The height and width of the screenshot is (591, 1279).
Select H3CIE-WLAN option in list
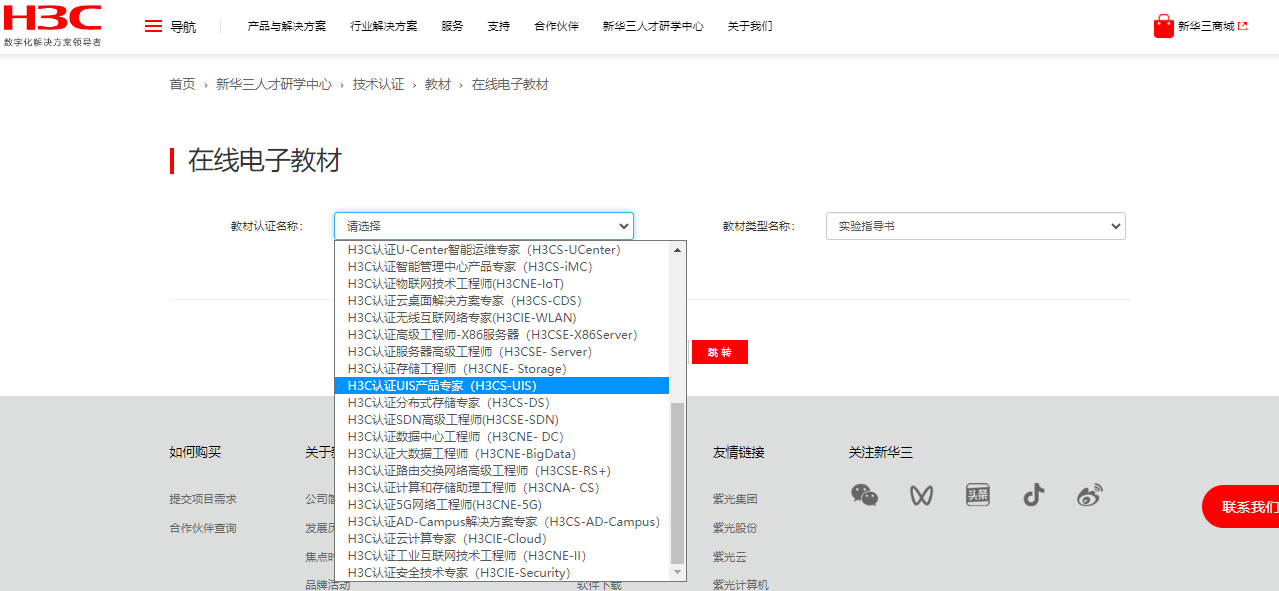(x=502, y=318)
